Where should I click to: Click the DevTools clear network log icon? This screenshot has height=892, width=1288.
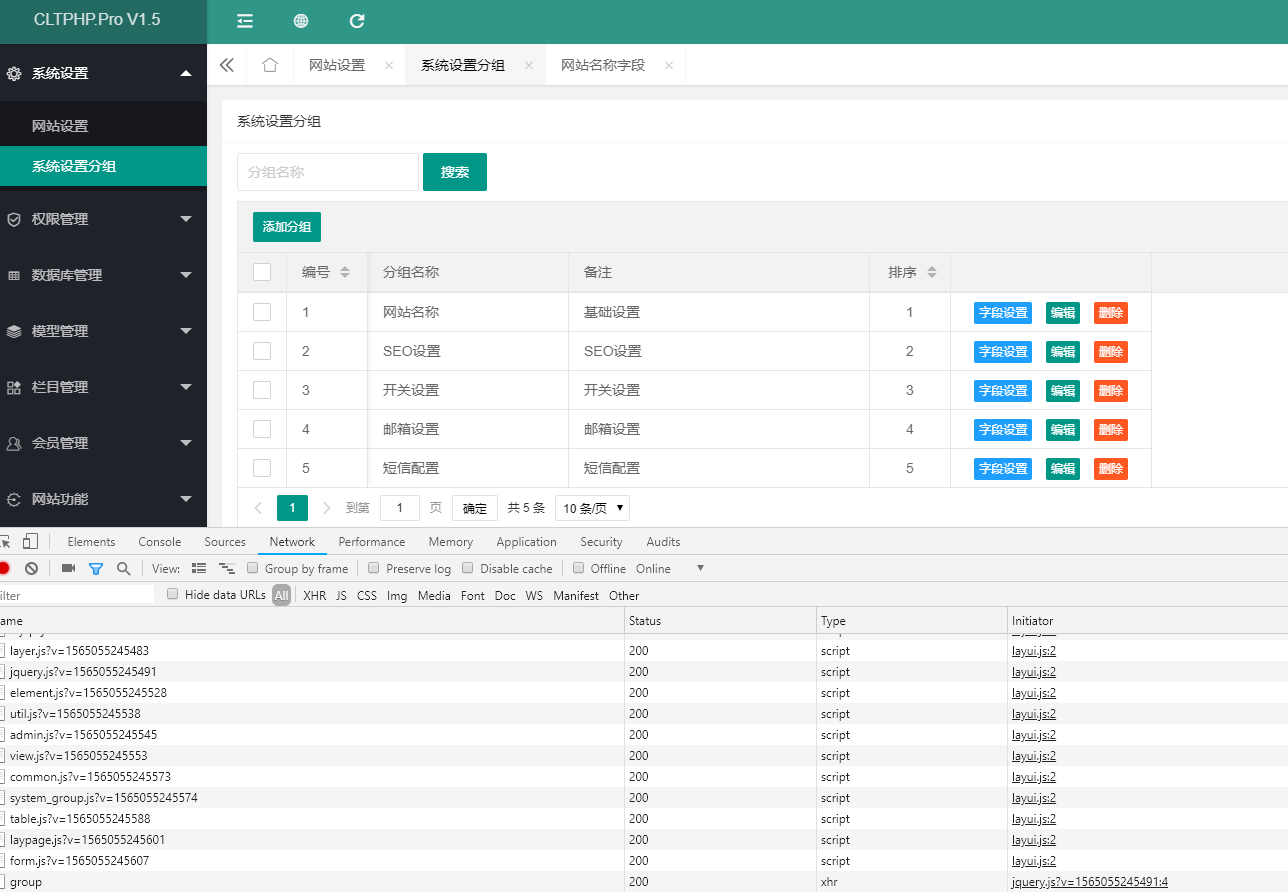(31, 568)
